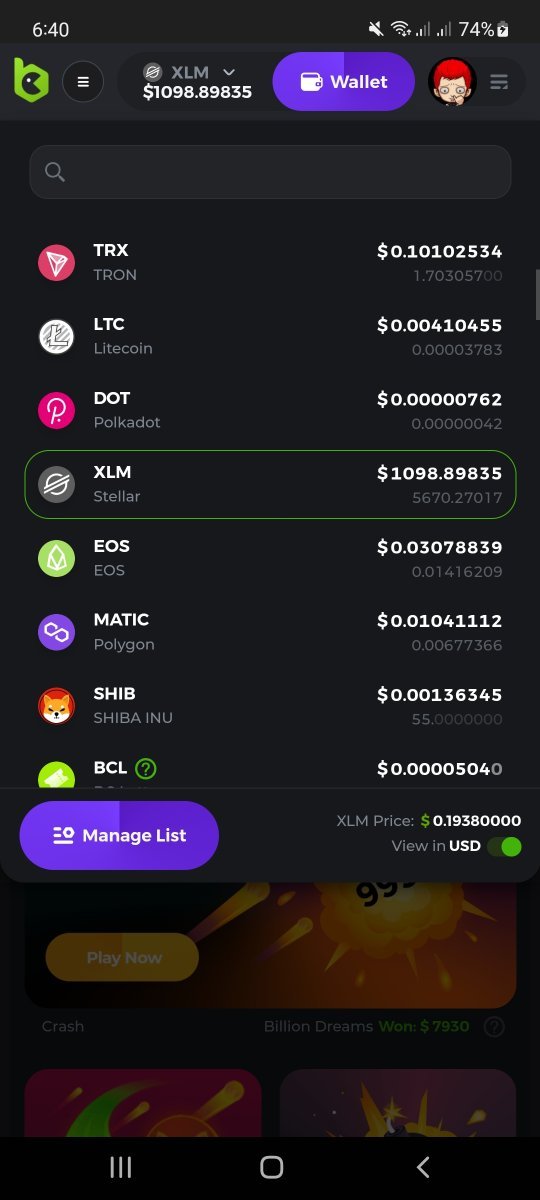Image resolution: width=540 pixels, height=1200 pixels.
Task: Choose the SHIBA INU coin icon
Action: coord(57,706)
